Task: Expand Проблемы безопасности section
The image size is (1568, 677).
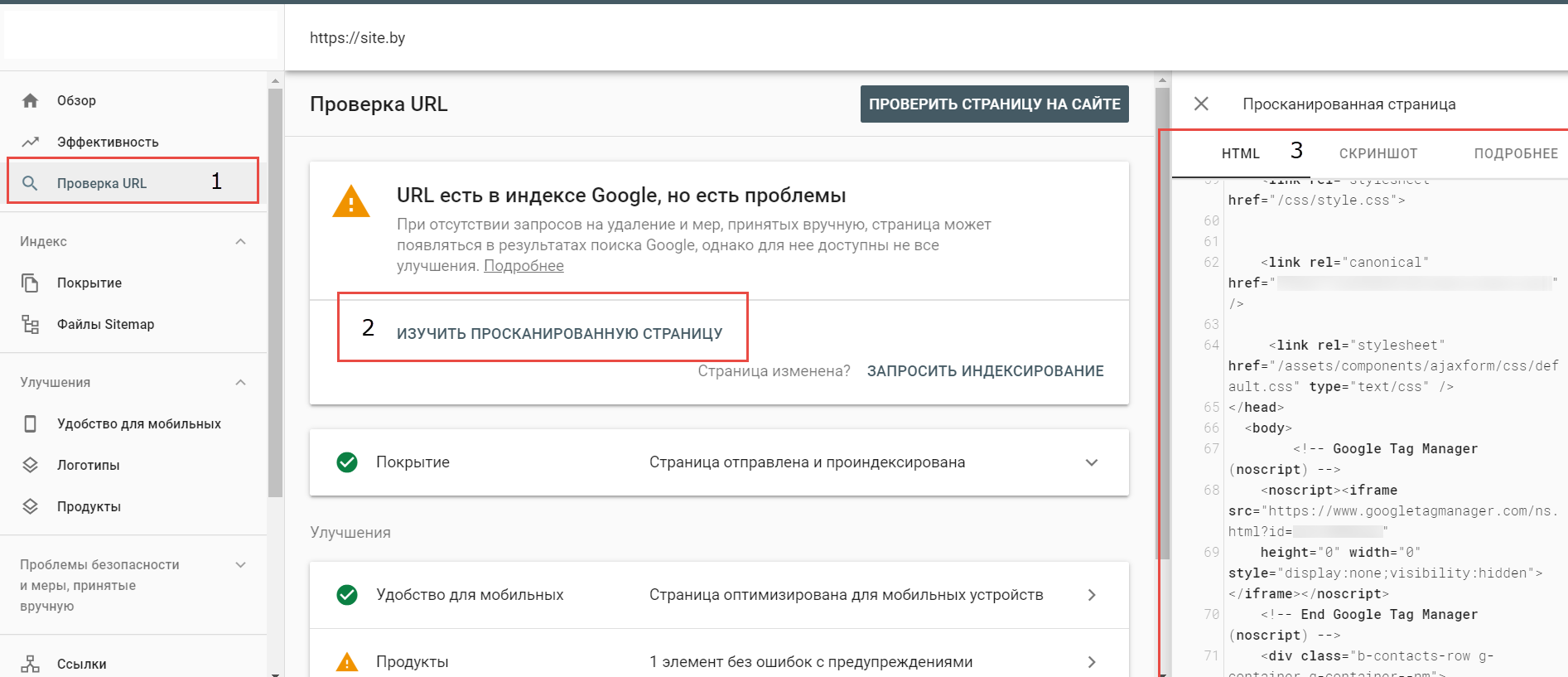Action: 240,565
